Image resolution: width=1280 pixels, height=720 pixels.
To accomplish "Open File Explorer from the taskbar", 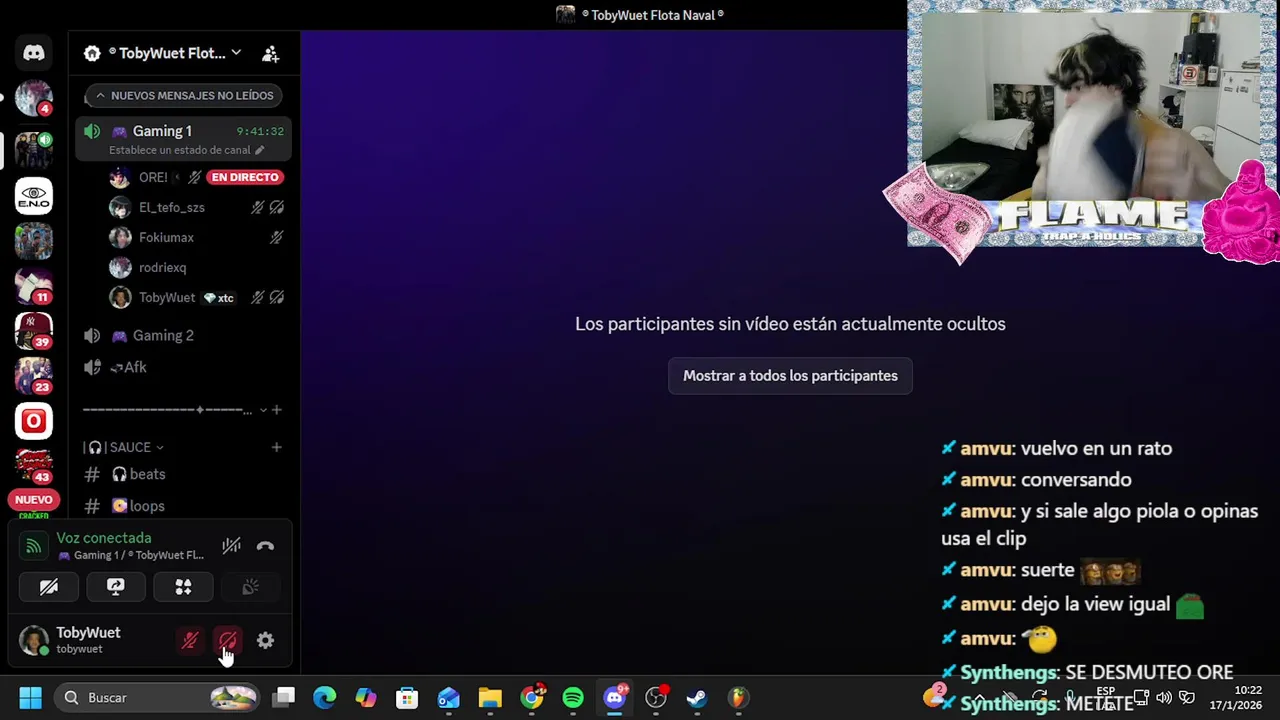I will (x=490, y=698).
